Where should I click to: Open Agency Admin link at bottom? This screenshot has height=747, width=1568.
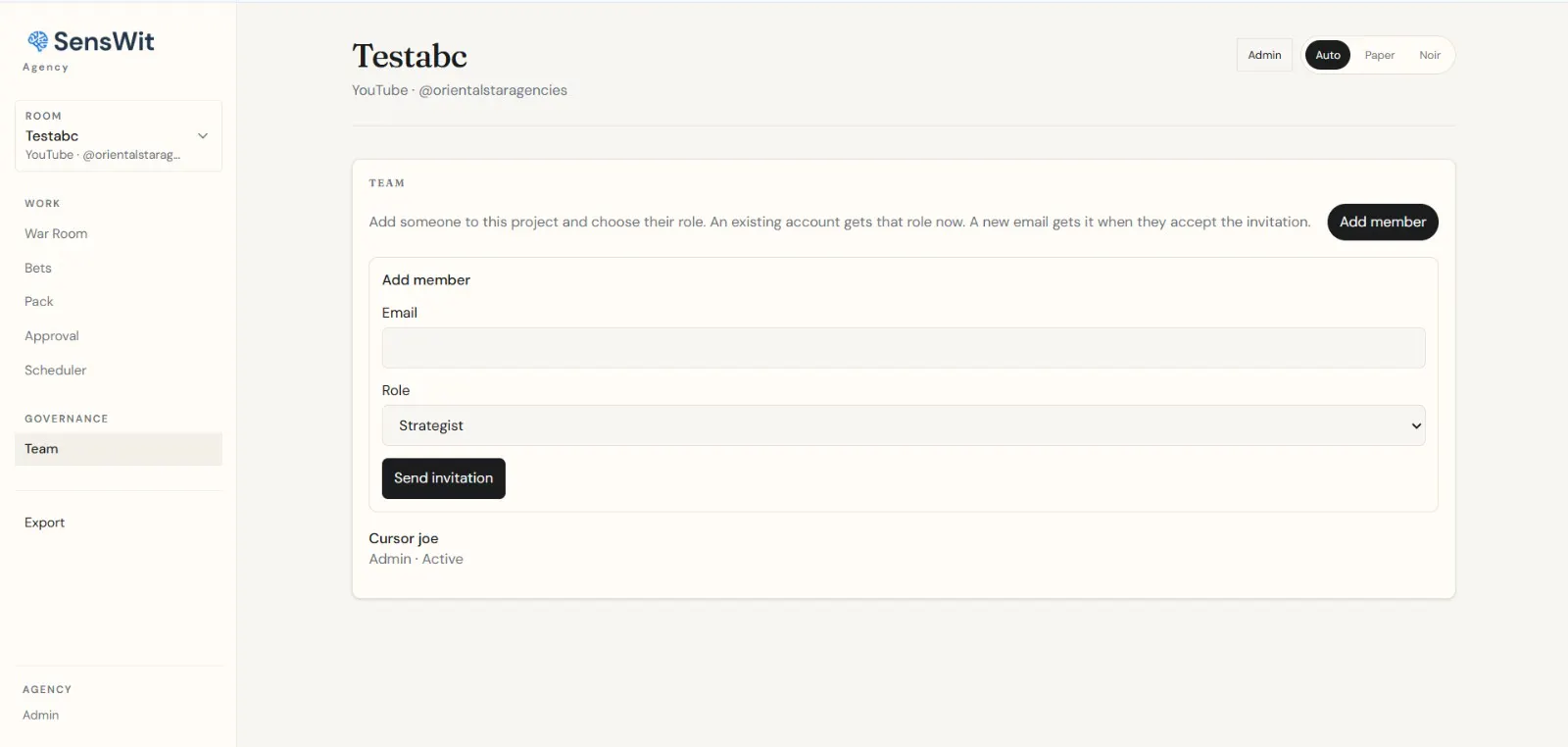click(x=41, y=715)
